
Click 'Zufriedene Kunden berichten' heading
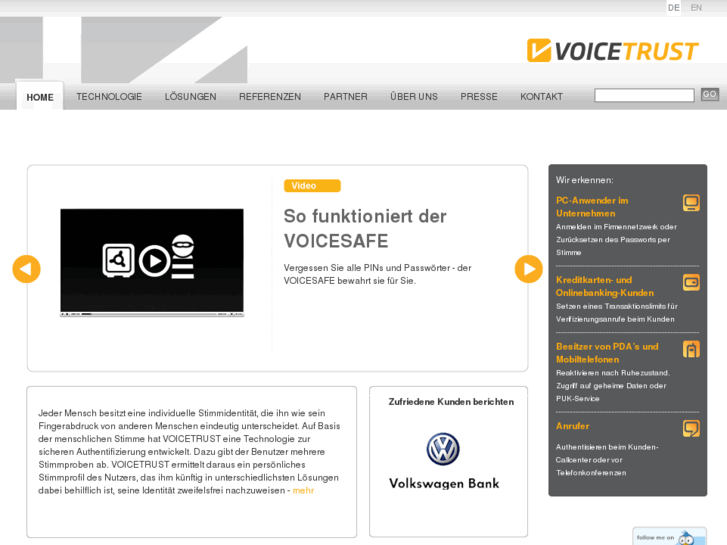(451, 402)
